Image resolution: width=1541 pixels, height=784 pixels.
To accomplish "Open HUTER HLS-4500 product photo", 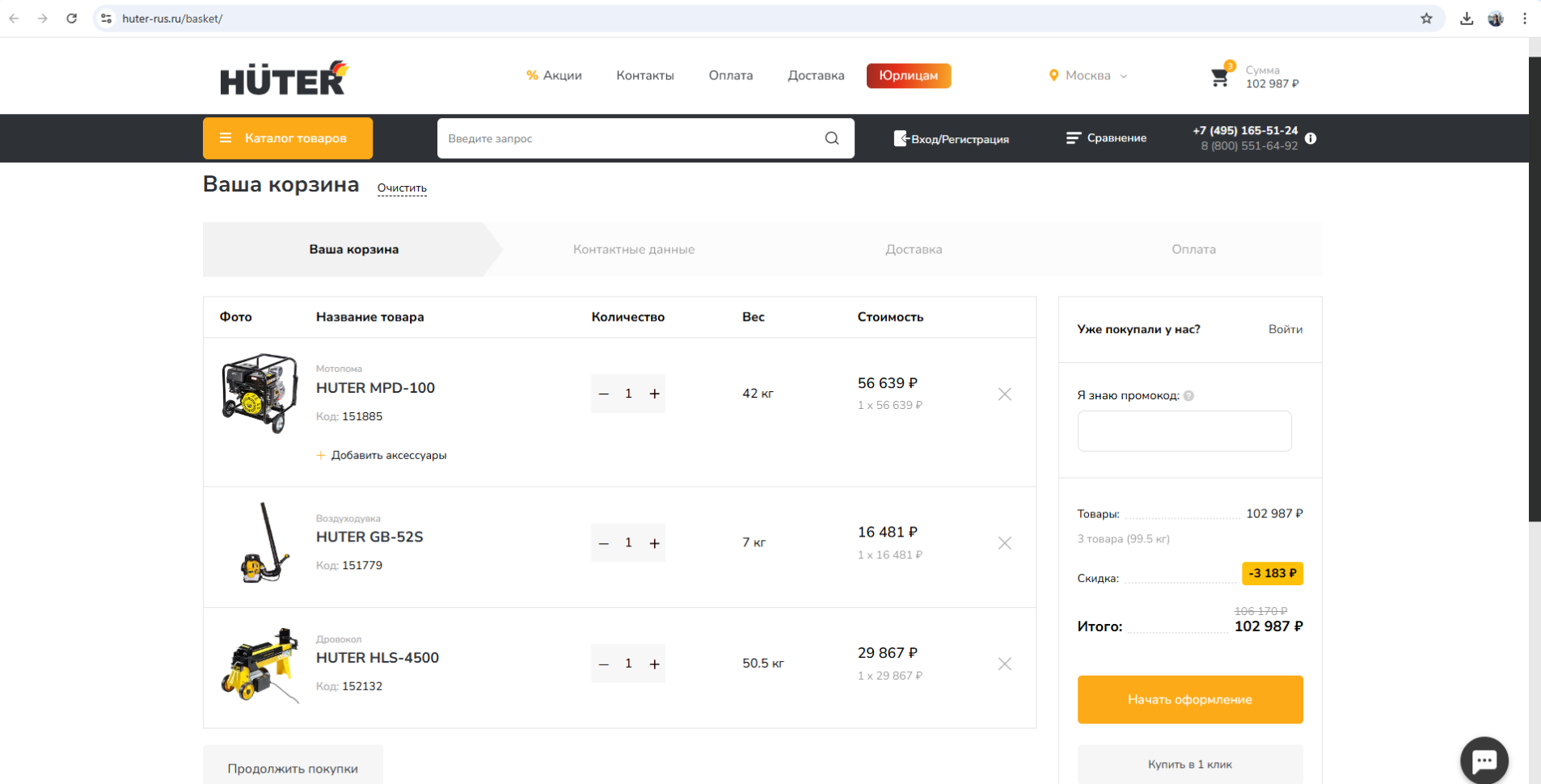I will point(259,665).
